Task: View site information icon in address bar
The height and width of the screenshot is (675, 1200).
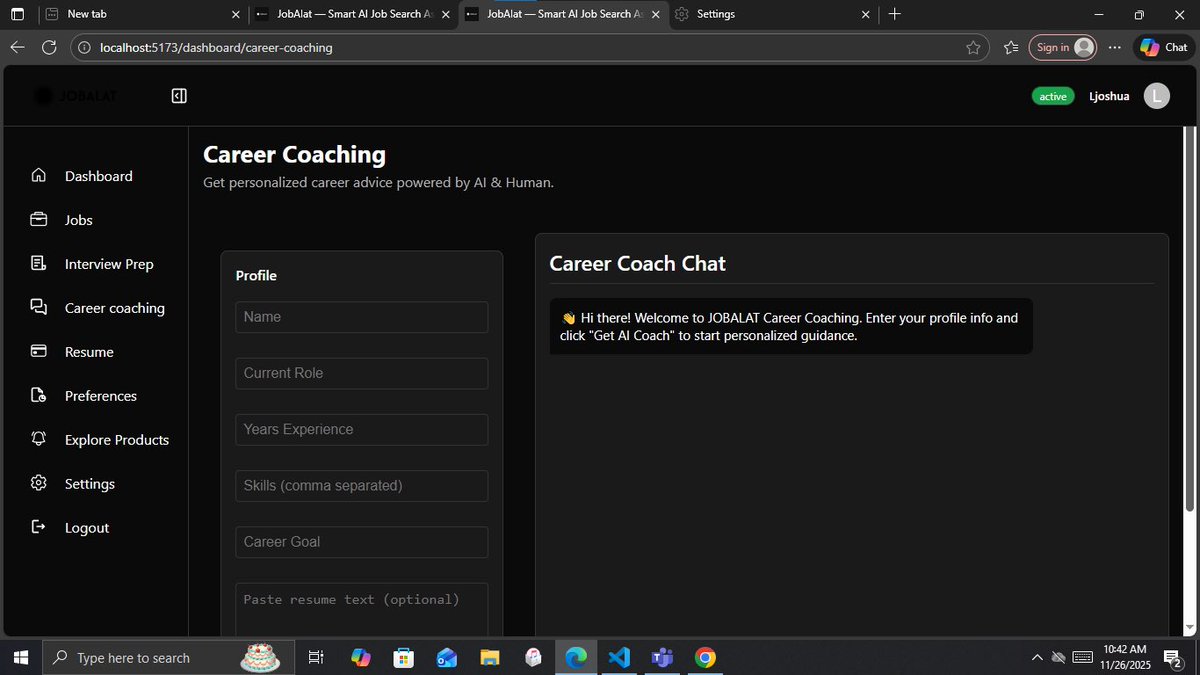Action: click(84, 47)
